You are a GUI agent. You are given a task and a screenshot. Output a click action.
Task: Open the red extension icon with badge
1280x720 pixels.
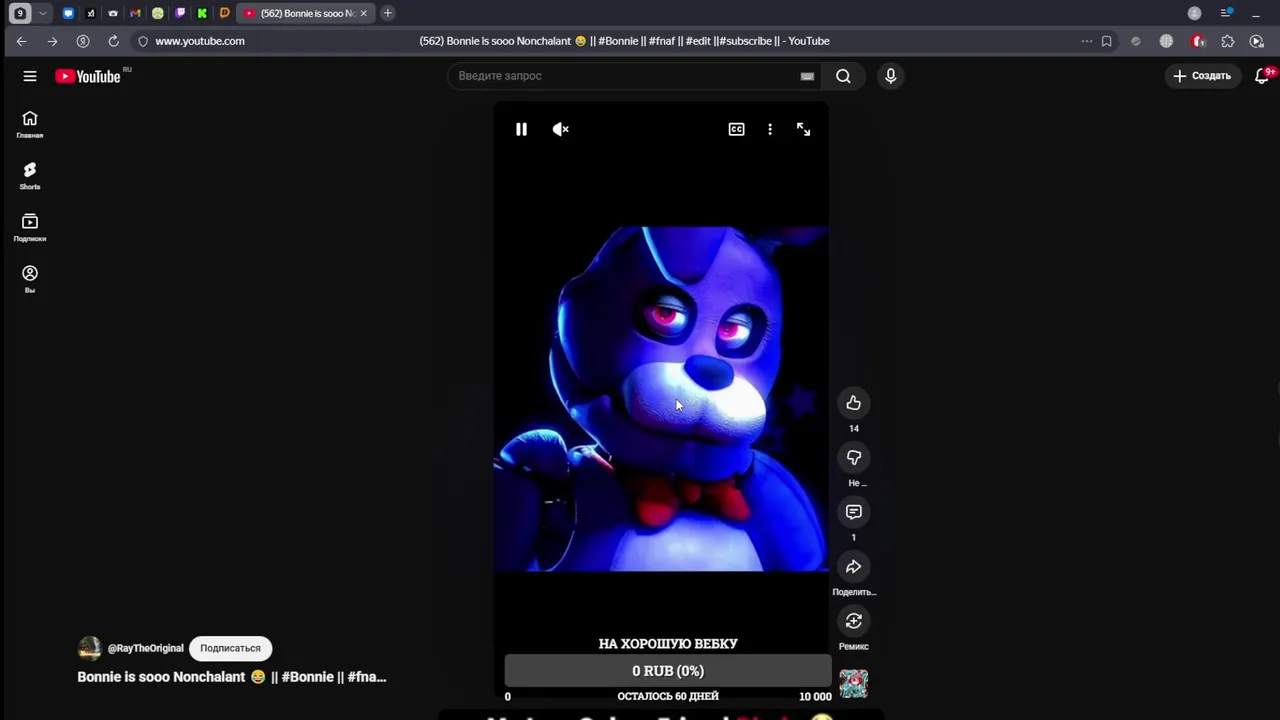[x=1197, y=41]
